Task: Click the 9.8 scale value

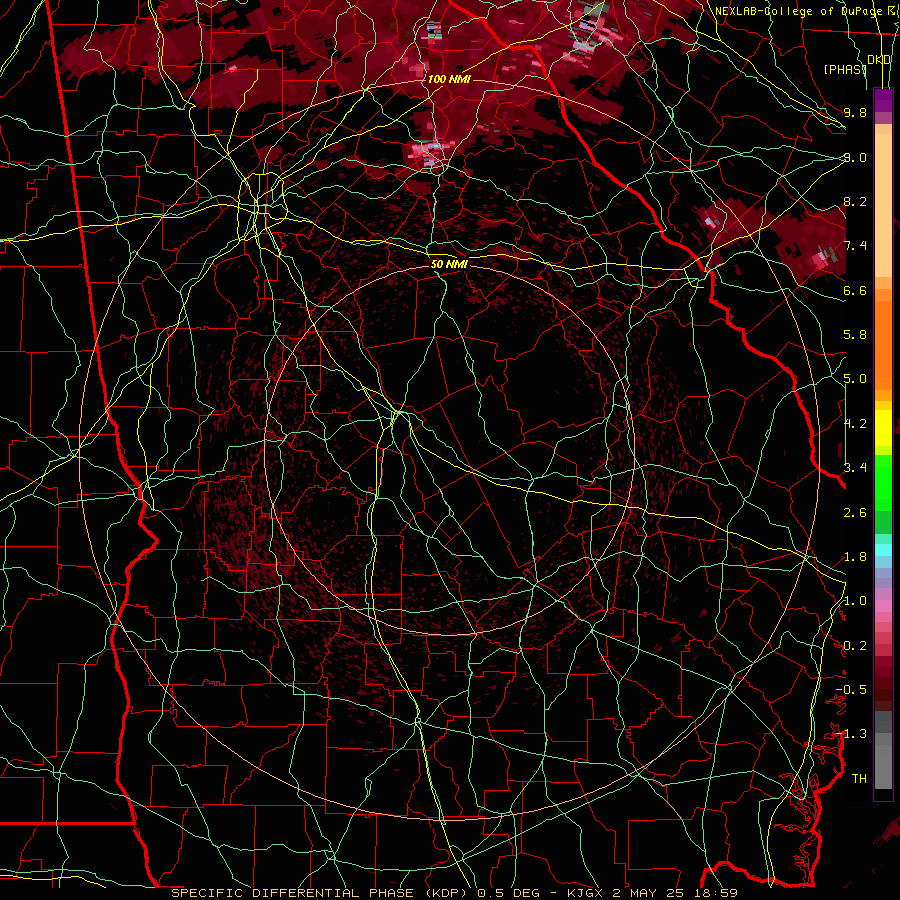Action: tap(855, 112)
